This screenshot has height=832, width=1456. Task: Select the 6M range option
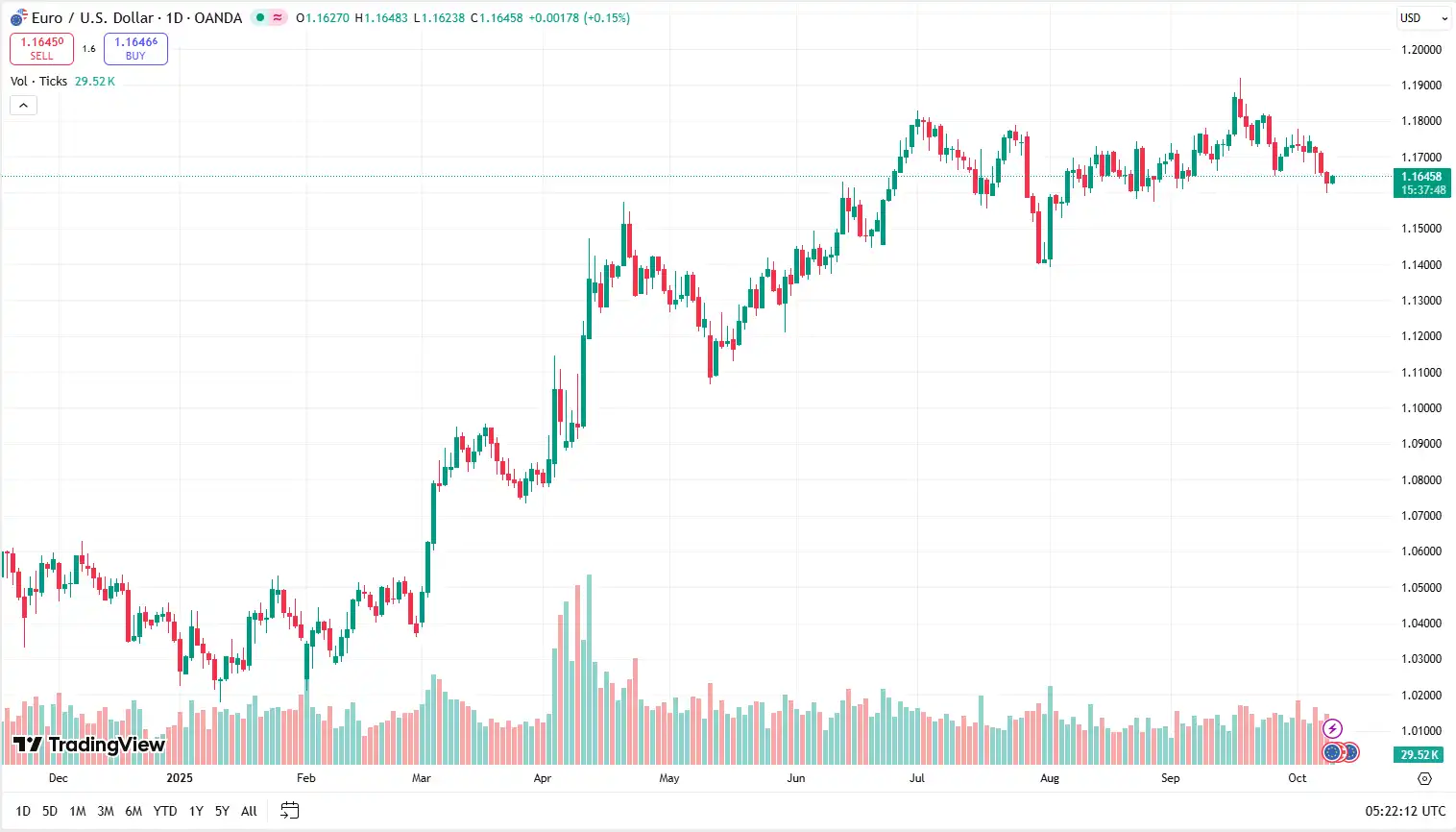tap(133, 811)
